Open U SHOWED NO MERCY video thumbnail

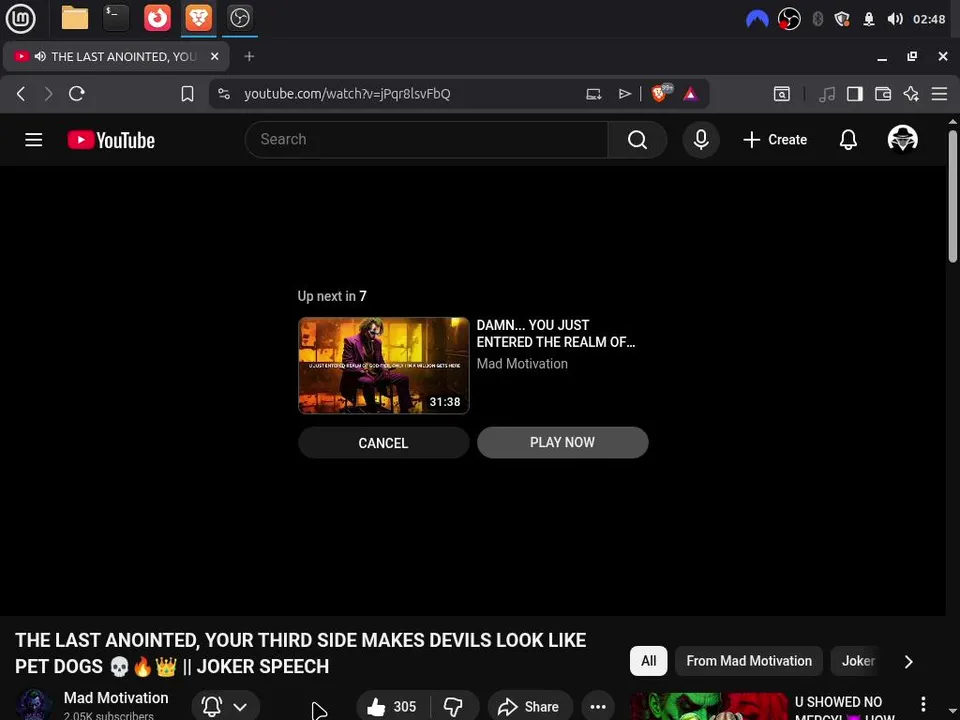pos(709,707)
